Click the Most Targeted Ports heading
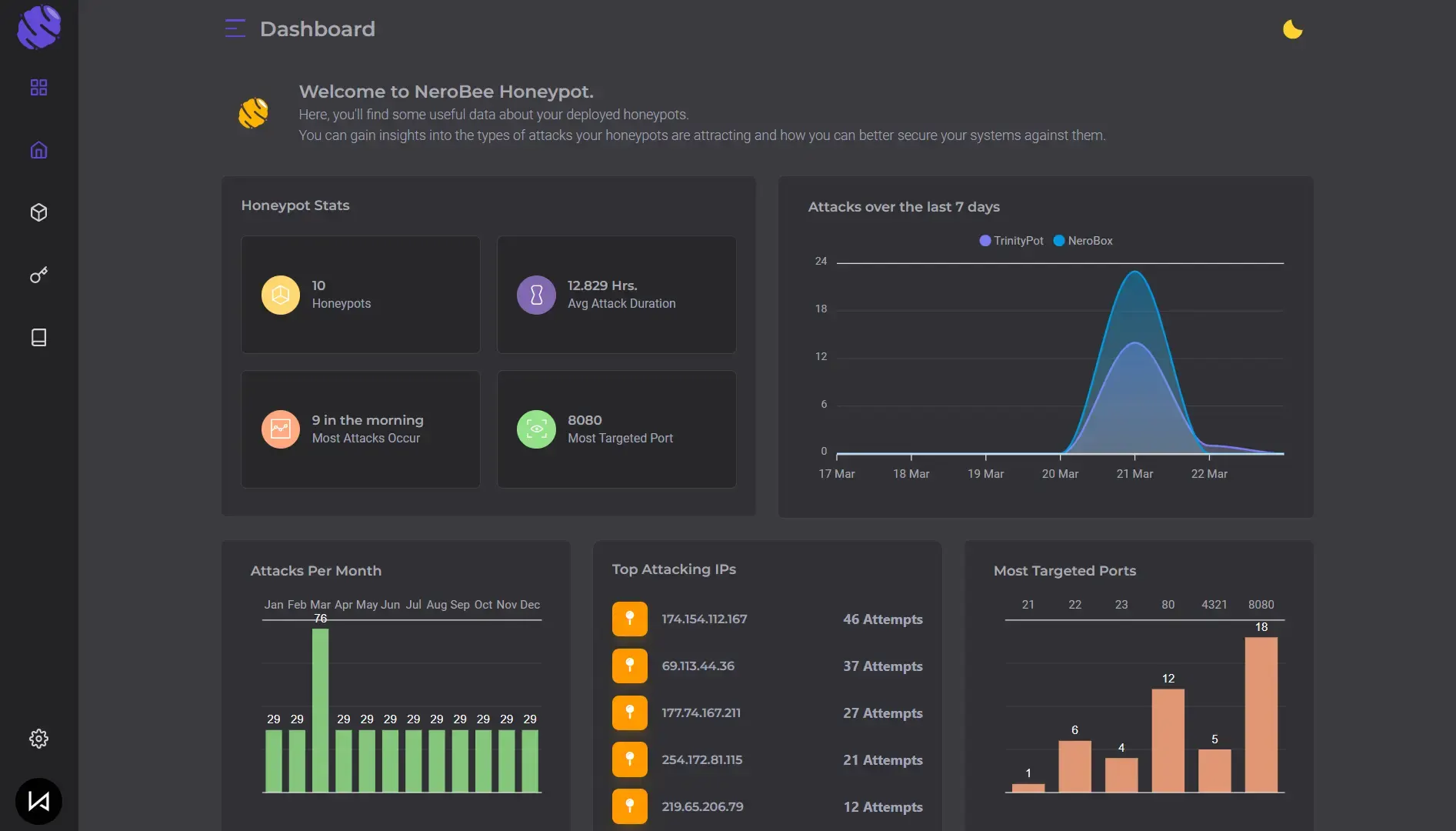This screenshot has height=831, width=1456. 1065,571
